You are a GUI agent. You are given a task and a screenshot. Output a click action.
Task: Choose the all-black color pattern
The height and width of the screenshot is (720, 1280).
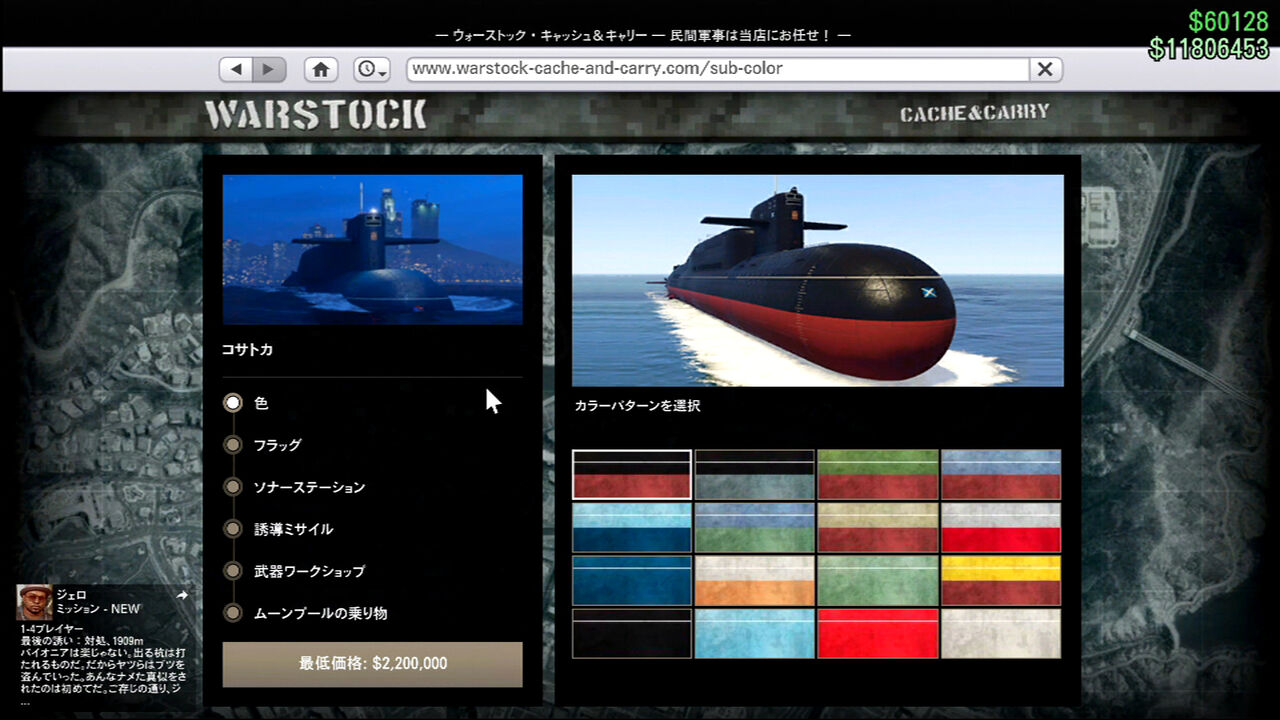(632, 633)
